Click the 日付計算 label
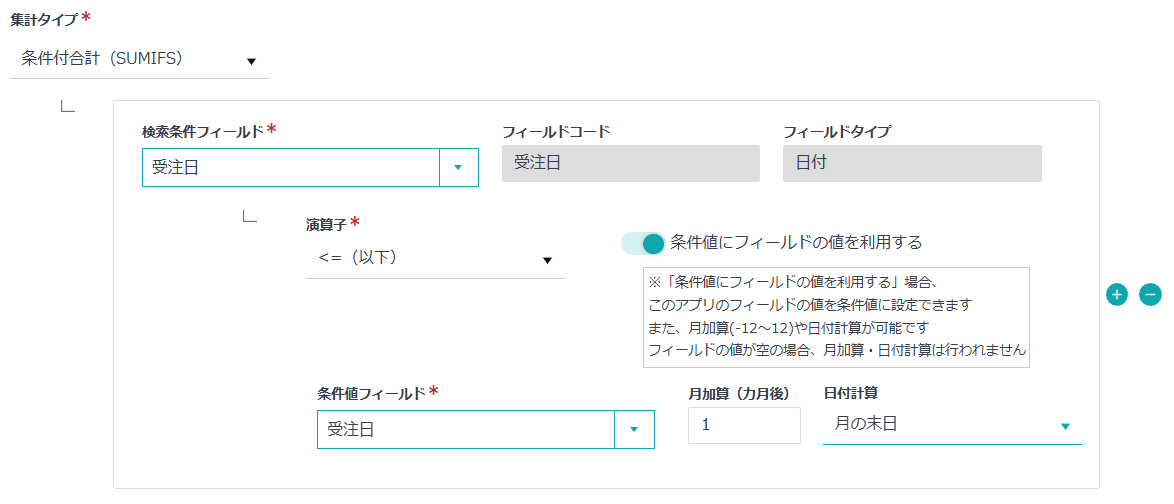1174x504 pixels. (x=850, y=393)
